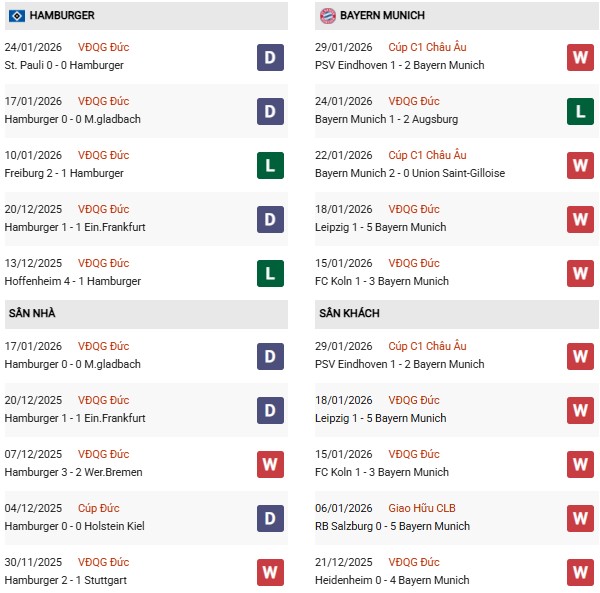Click the Hamburger club logo icon
Screen dimensions: 600x593
17,16
